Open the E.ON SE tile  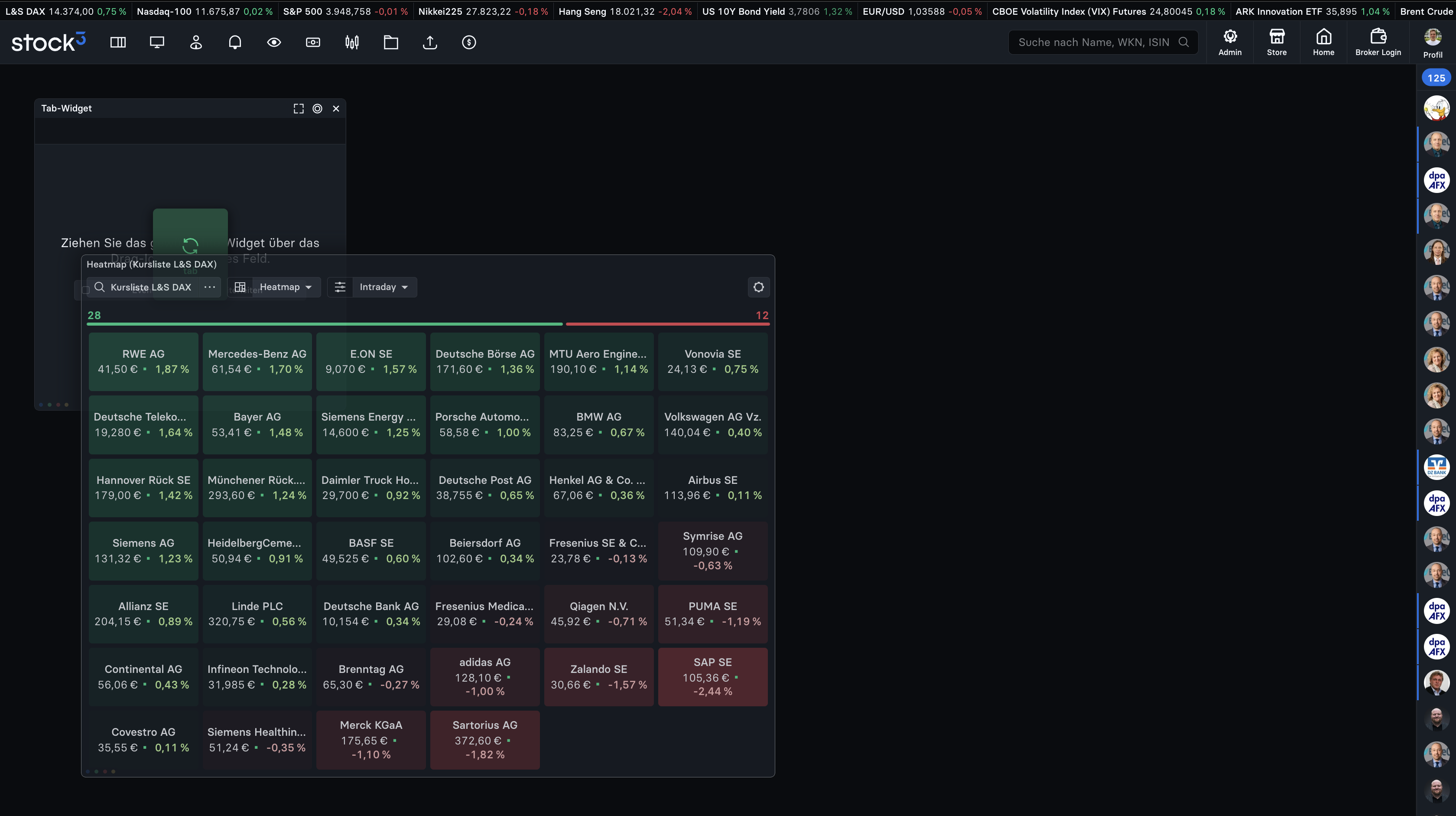pyautogui.click(x=371, y=361)
